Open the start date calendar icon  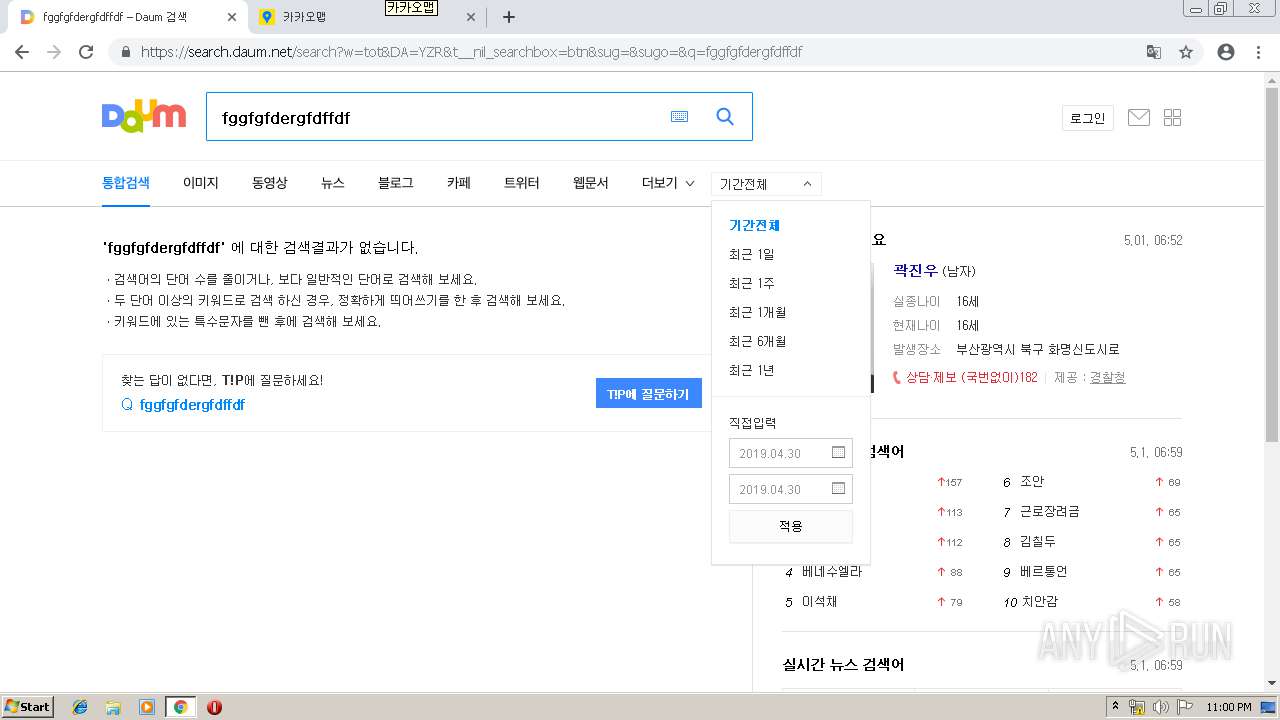point(839,453)
